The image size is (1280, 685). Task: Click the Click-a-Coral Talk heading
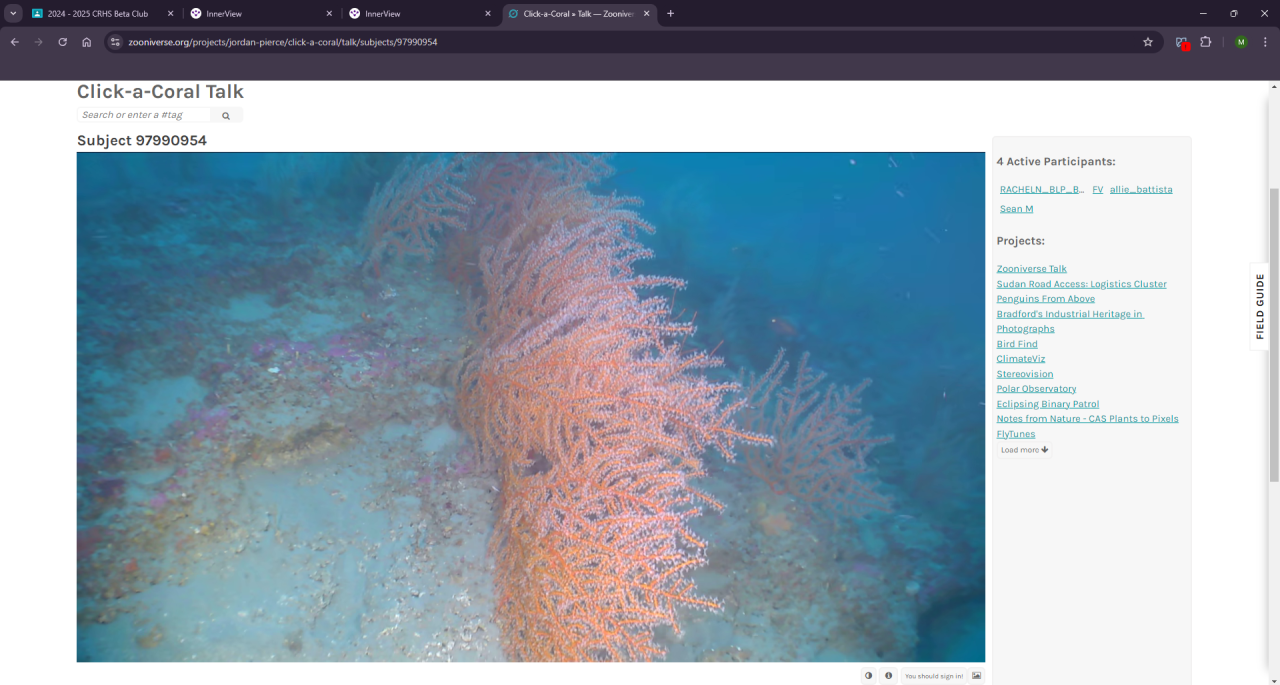click(x=160, y=92)
